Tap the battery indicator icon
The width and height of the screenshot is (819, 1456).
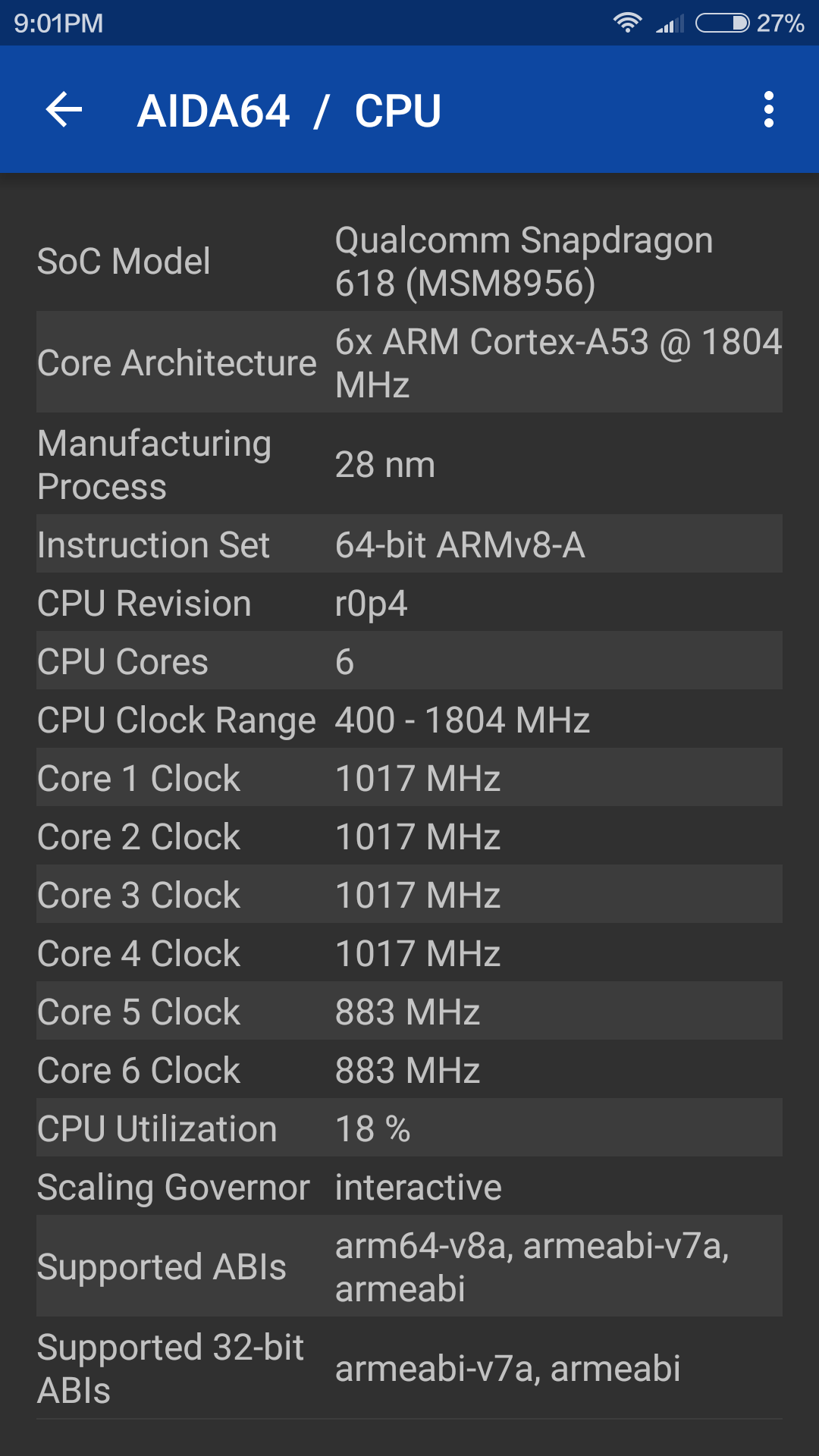tap(722, 23)
